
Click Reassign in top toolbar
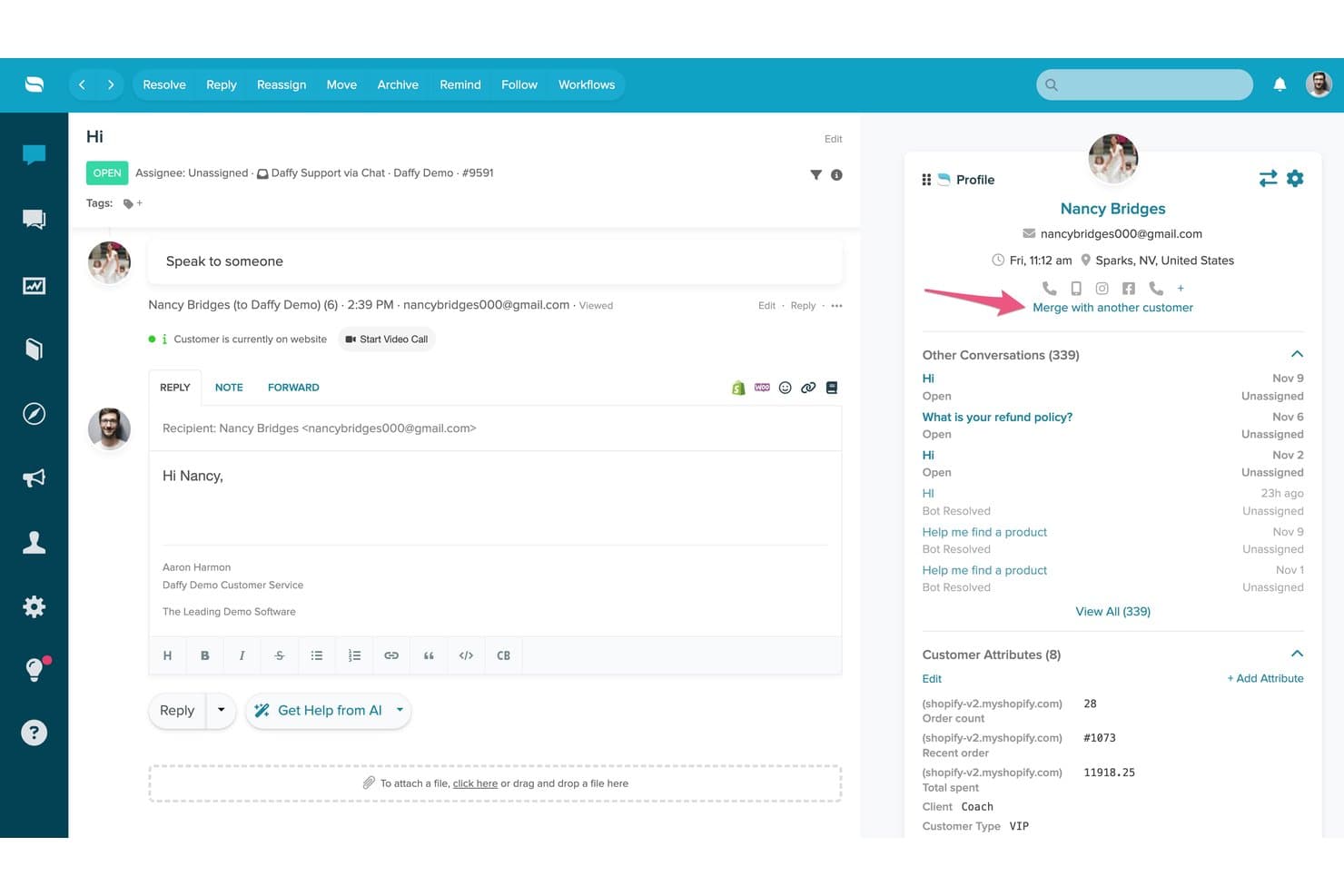tap(282, 84)
